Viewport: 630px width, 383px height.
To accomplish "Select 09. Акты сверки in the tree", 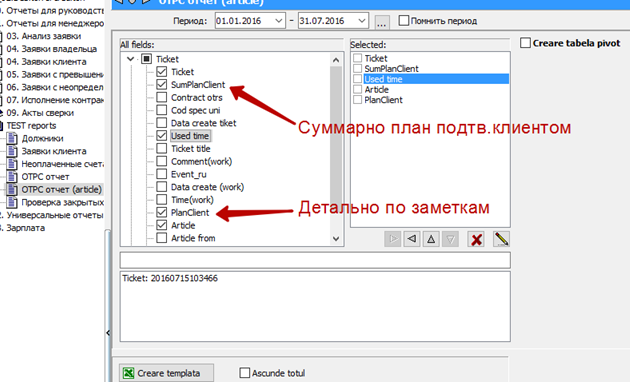I will click(40, 113).
